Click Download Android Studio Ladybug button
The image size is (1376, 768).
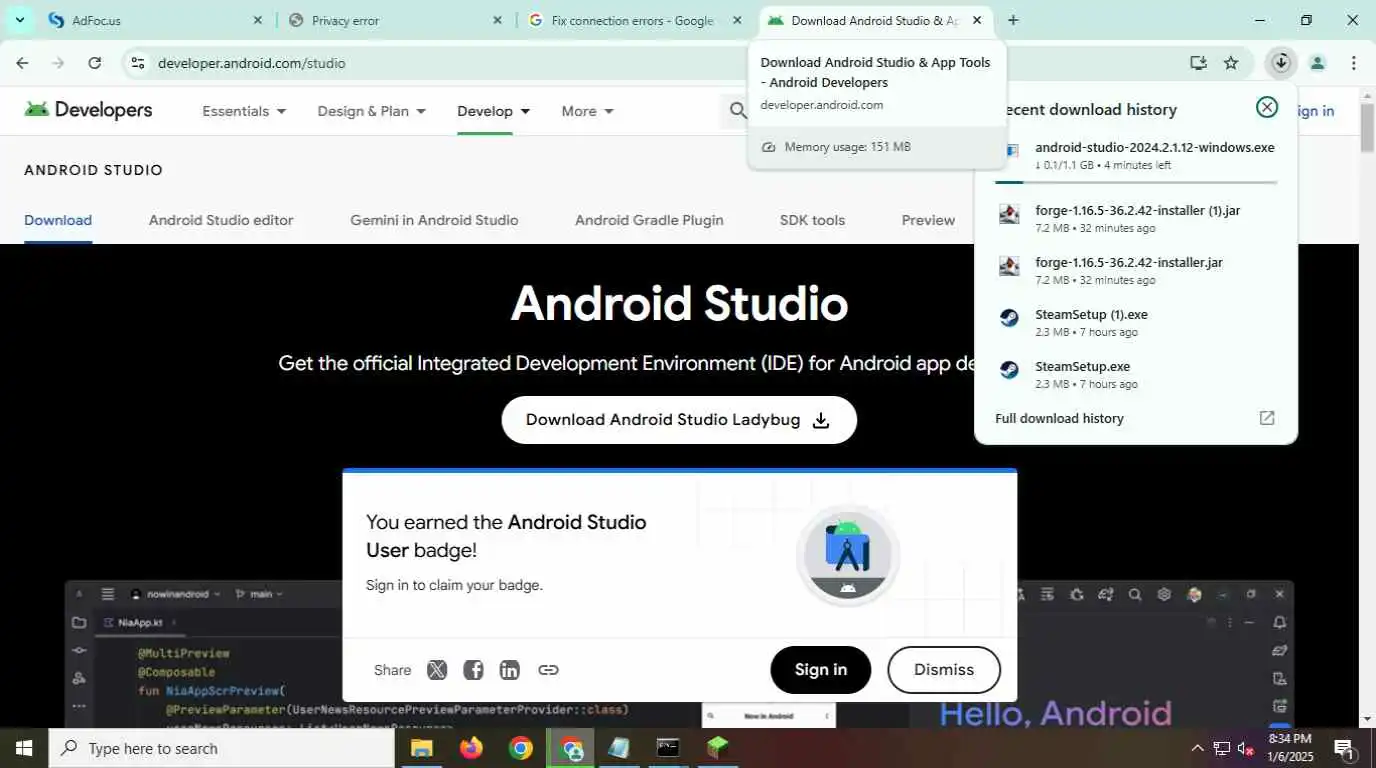(x=679, y=420)
